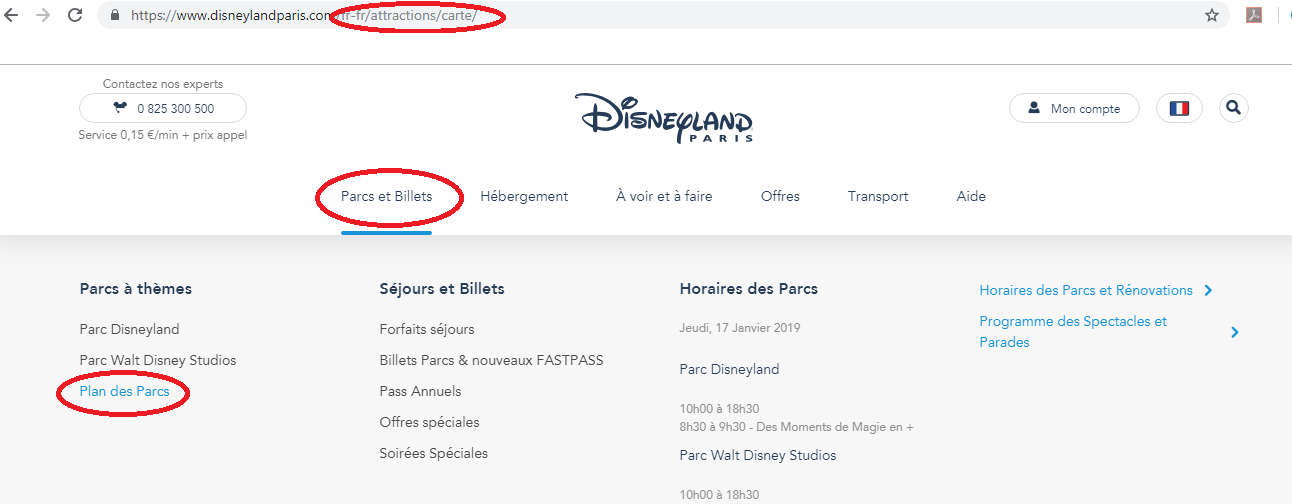Open Soirées Spéciales link
Image resolution: width=1292 pixels, height=504 pixels.
pyautogui.click(x=434, y=453)
